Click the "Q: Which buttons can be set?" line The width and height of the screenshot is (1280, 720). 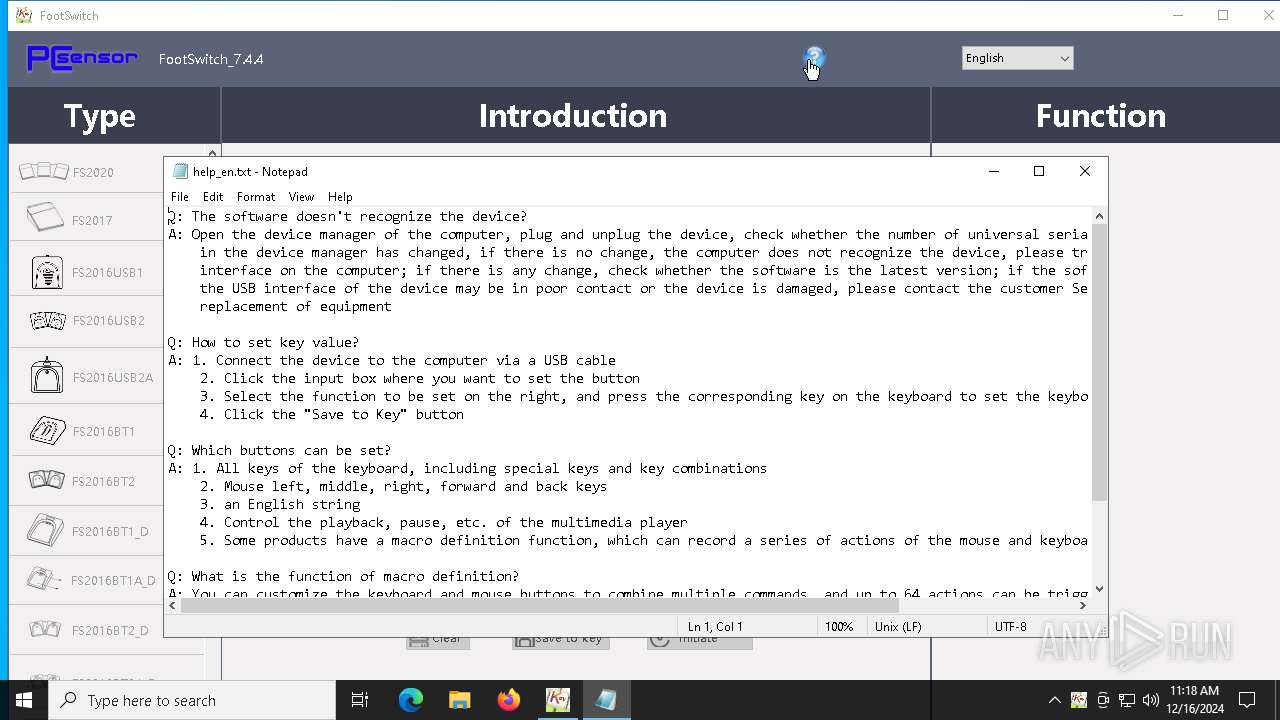[279, 450]
